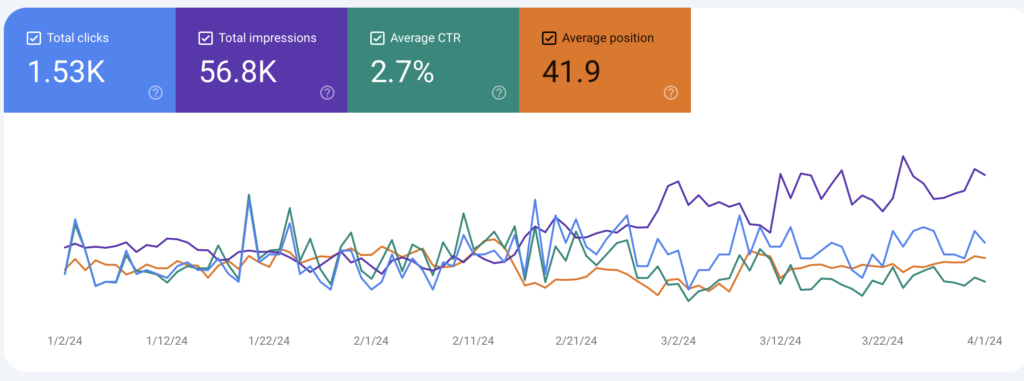Uncheck the Average position checkbox
This screenshot has height=381, width=1024.
(x=549, y=39)
